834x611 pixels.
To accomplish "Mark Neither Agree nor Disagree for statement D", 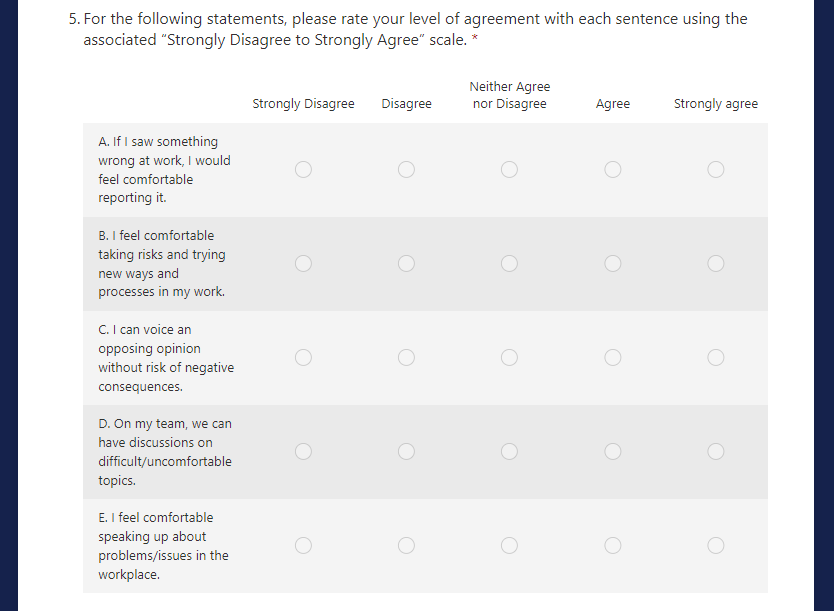I will coord(509,452).
